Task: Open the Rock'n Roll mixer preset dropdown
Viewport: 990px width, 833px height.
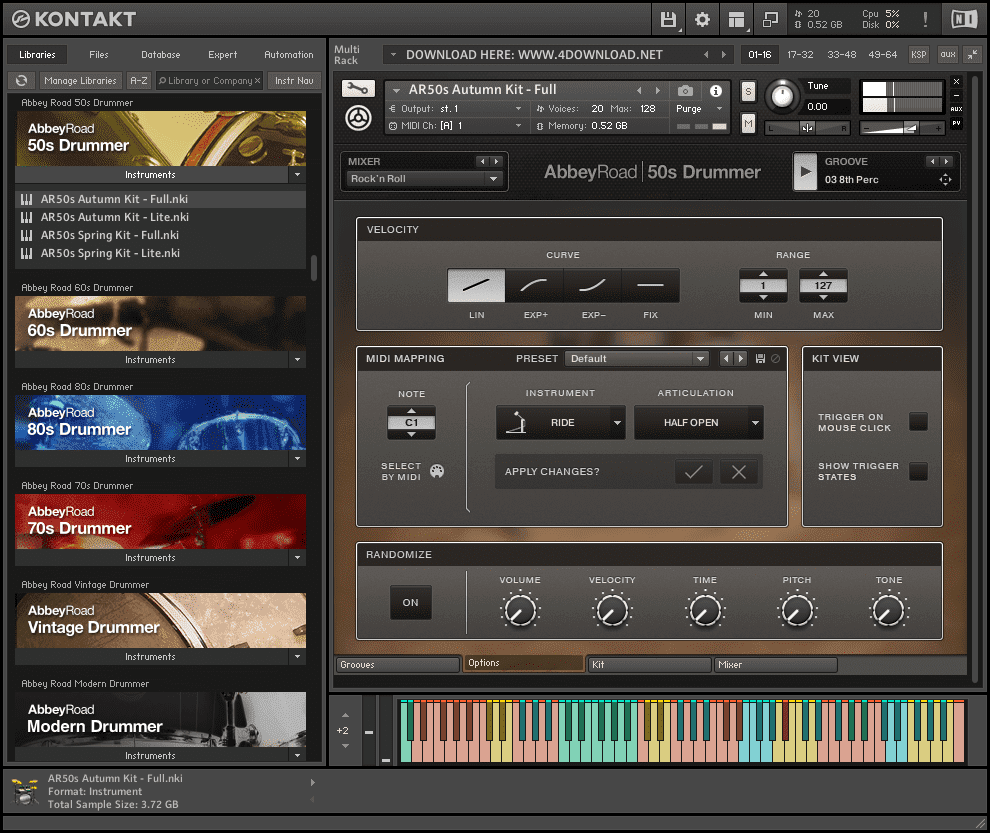Action: (424, 177)
